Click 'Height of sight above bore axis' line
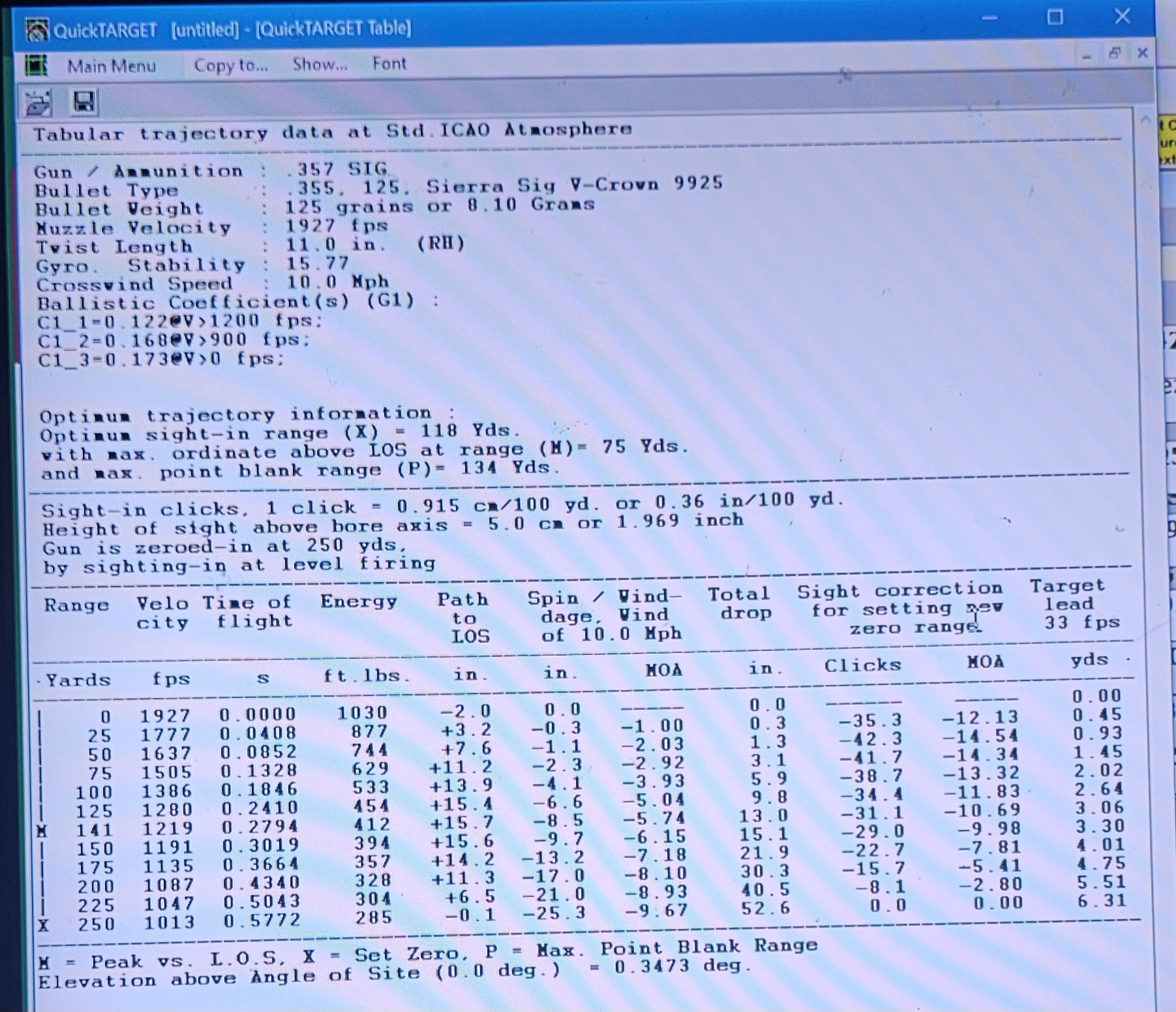1176x1012 pixels. tap(393, 525)
